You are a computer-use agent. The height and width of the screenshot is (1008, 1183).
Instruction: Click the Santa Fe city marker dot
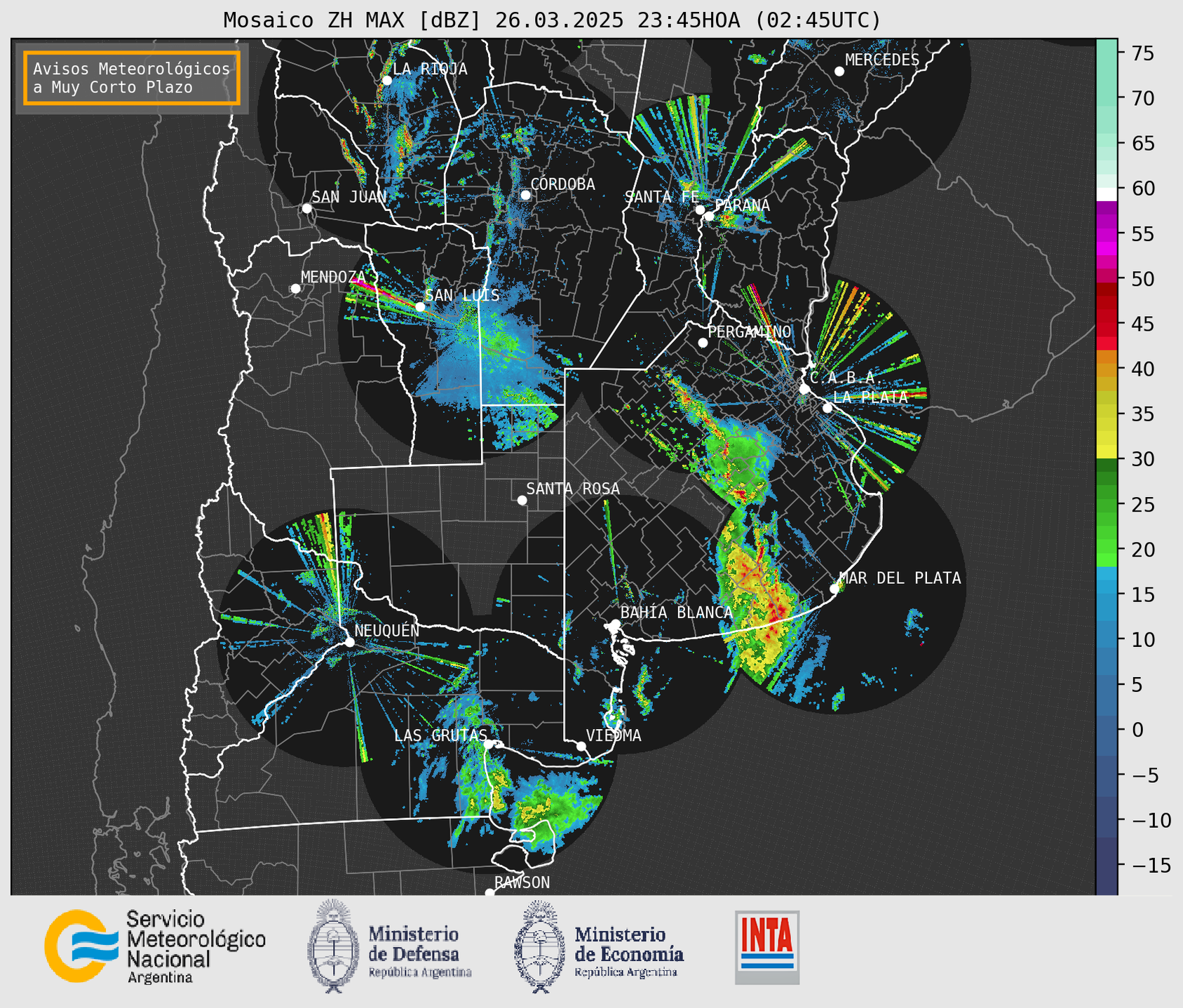tap(700, 210)
